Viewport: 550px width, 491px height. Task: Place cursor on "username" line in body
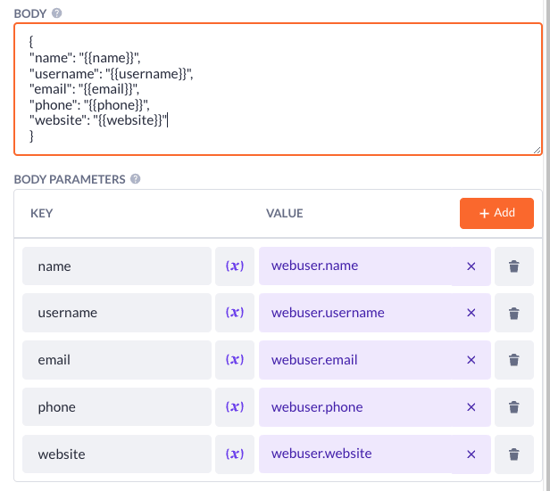[x=111, y=74]
